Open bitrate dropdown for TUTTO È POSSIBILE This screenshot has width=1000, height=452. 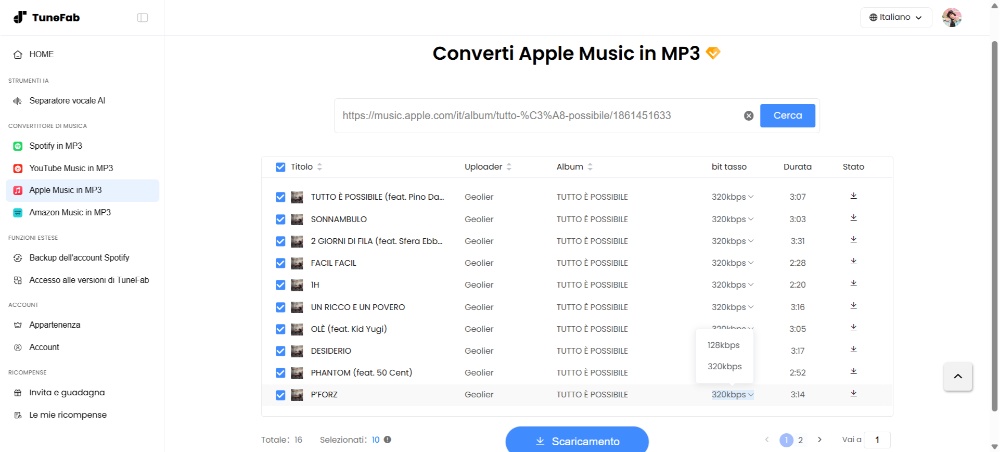click(x=733, y=197)
